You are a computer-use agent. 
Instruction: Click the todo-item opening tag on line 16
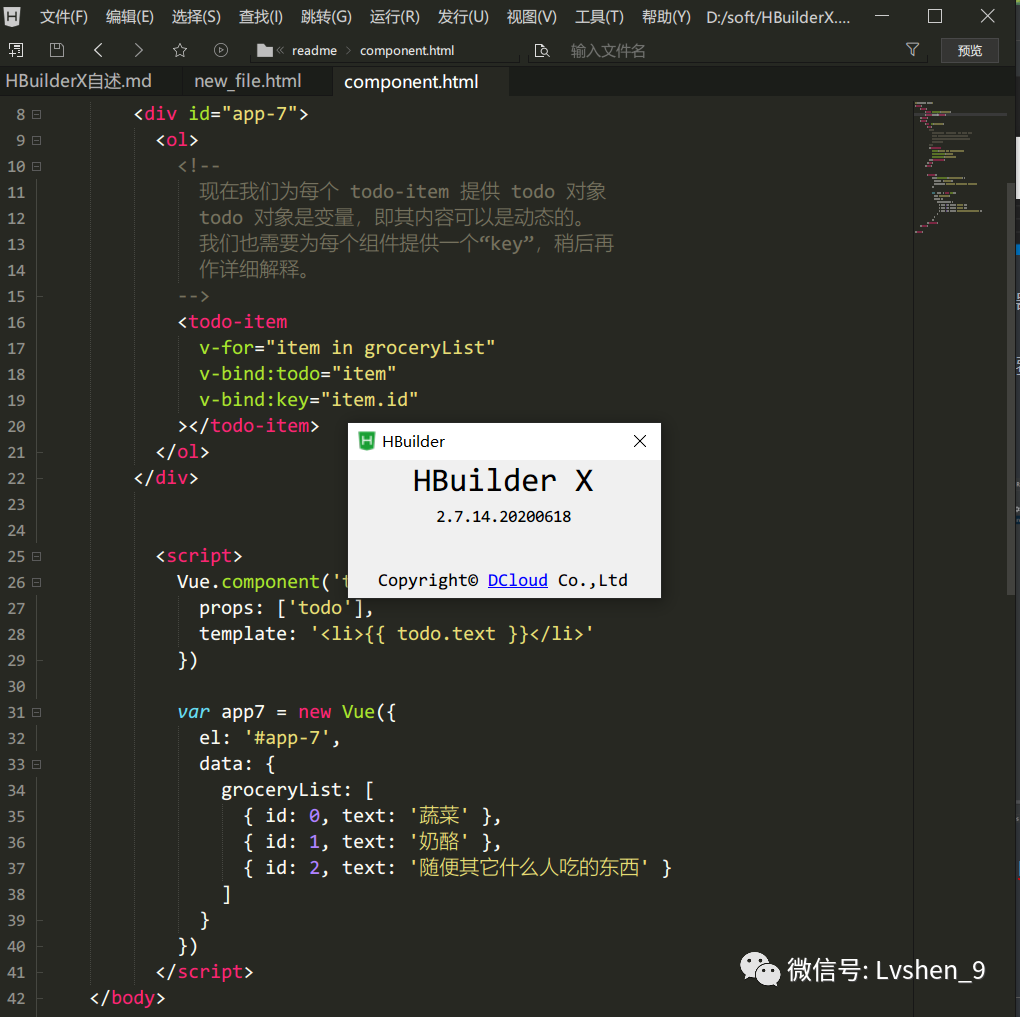pyautogui.click(x=232, y=321)
